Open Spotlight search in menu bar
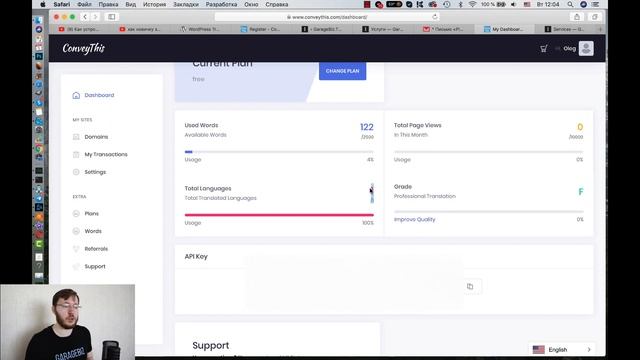640x360 pixels. coord(570,4)
